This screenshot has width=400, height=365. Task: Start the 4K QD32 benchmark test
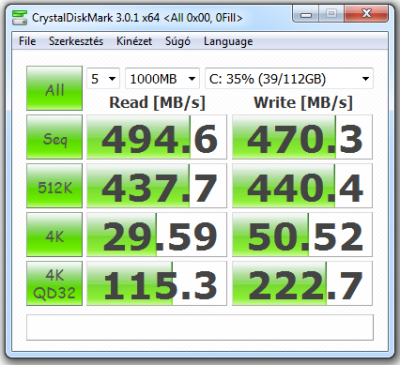coord(54,283)
